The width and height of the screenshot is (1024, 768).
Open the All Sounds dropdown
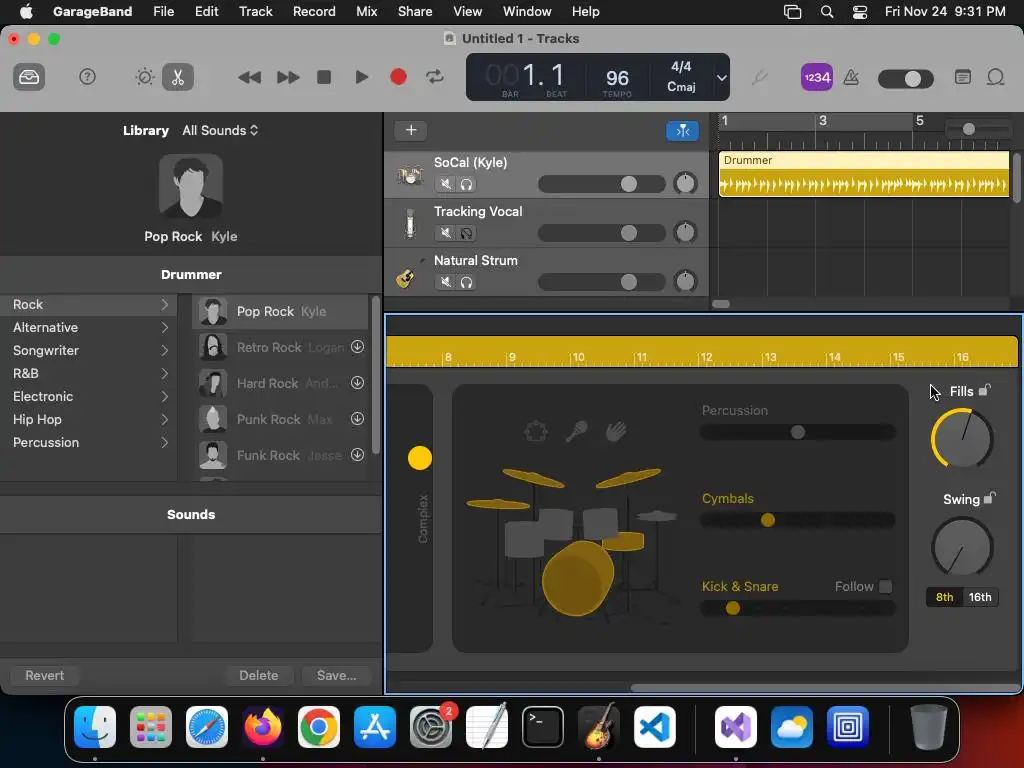point(220,131)
